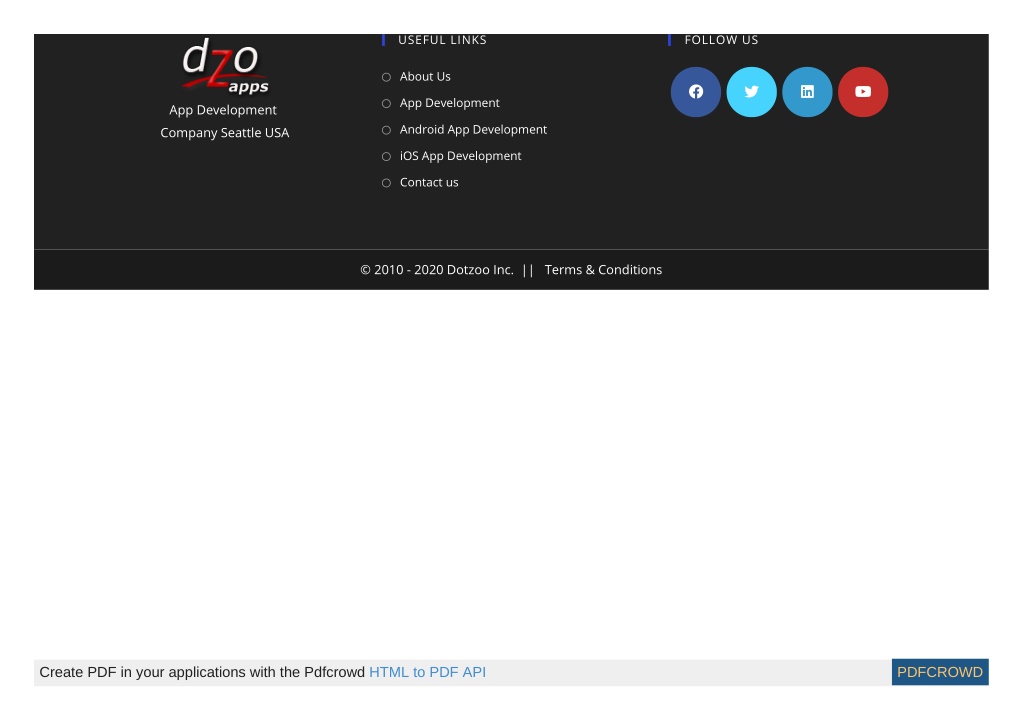Select the FOLLOW US heading text

tap(721, 40)
